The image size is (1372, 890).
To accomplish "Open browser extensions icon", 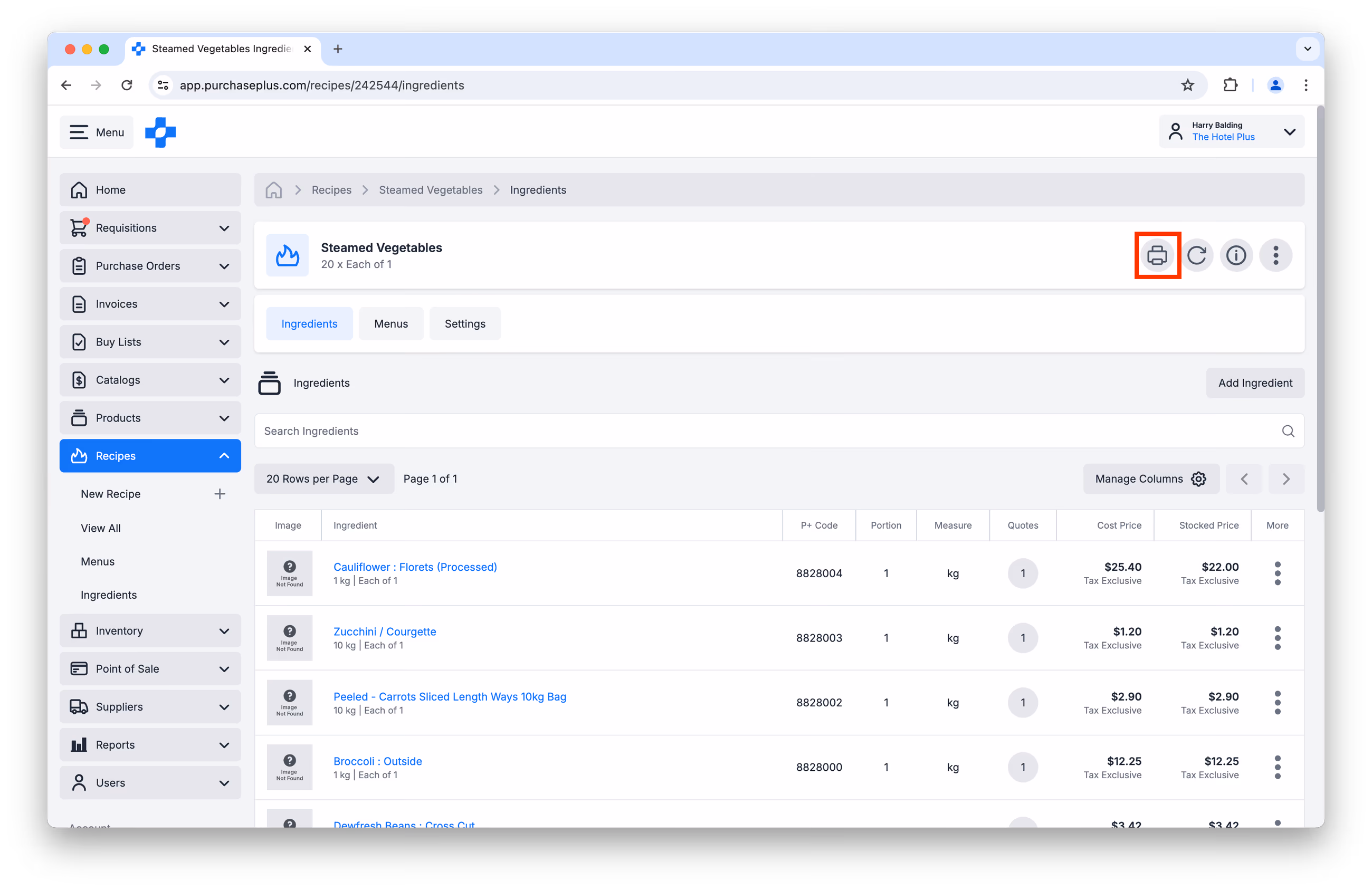I will [1230, 85].
